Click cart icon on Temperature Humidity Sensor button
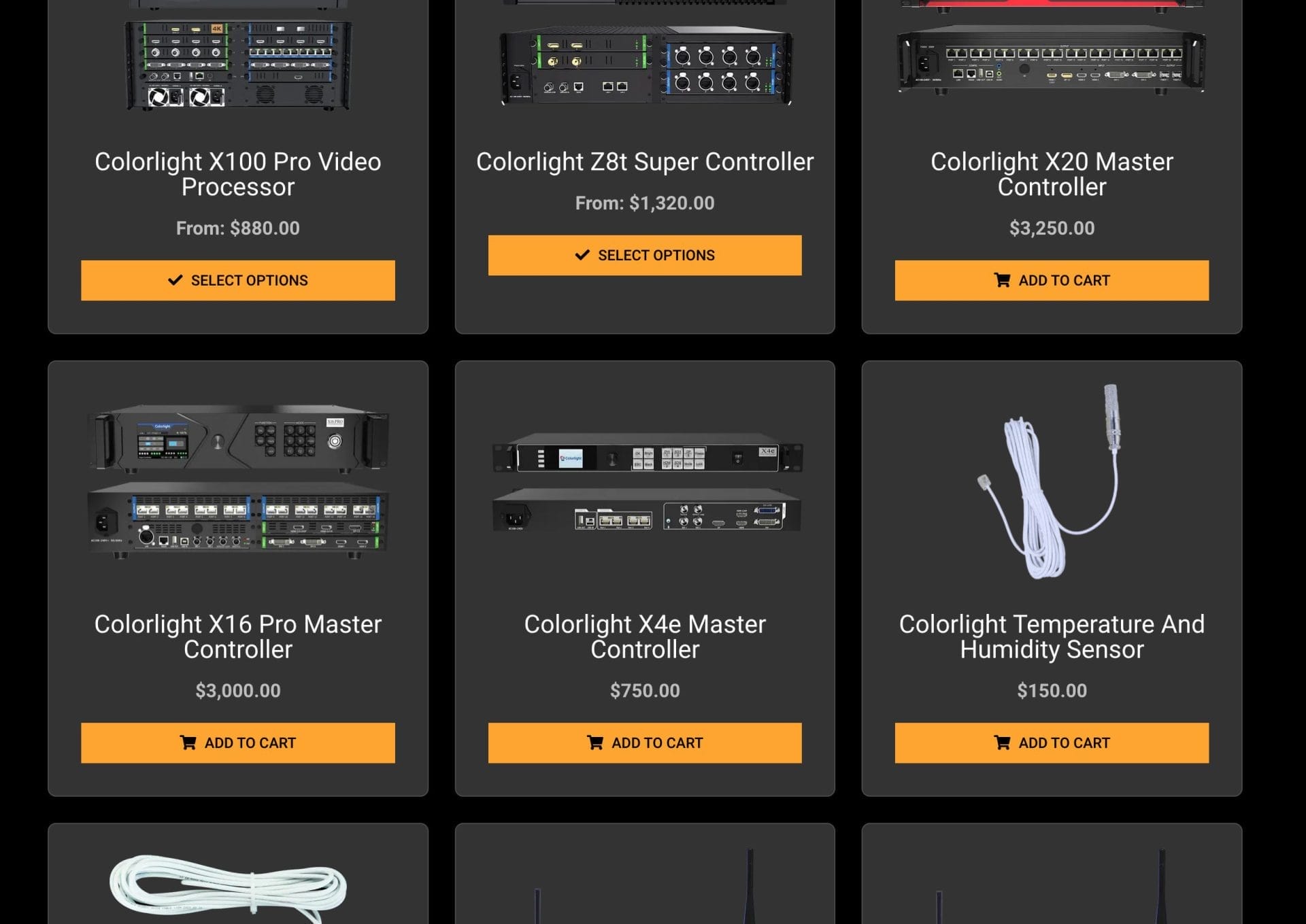 (1001, 742)
